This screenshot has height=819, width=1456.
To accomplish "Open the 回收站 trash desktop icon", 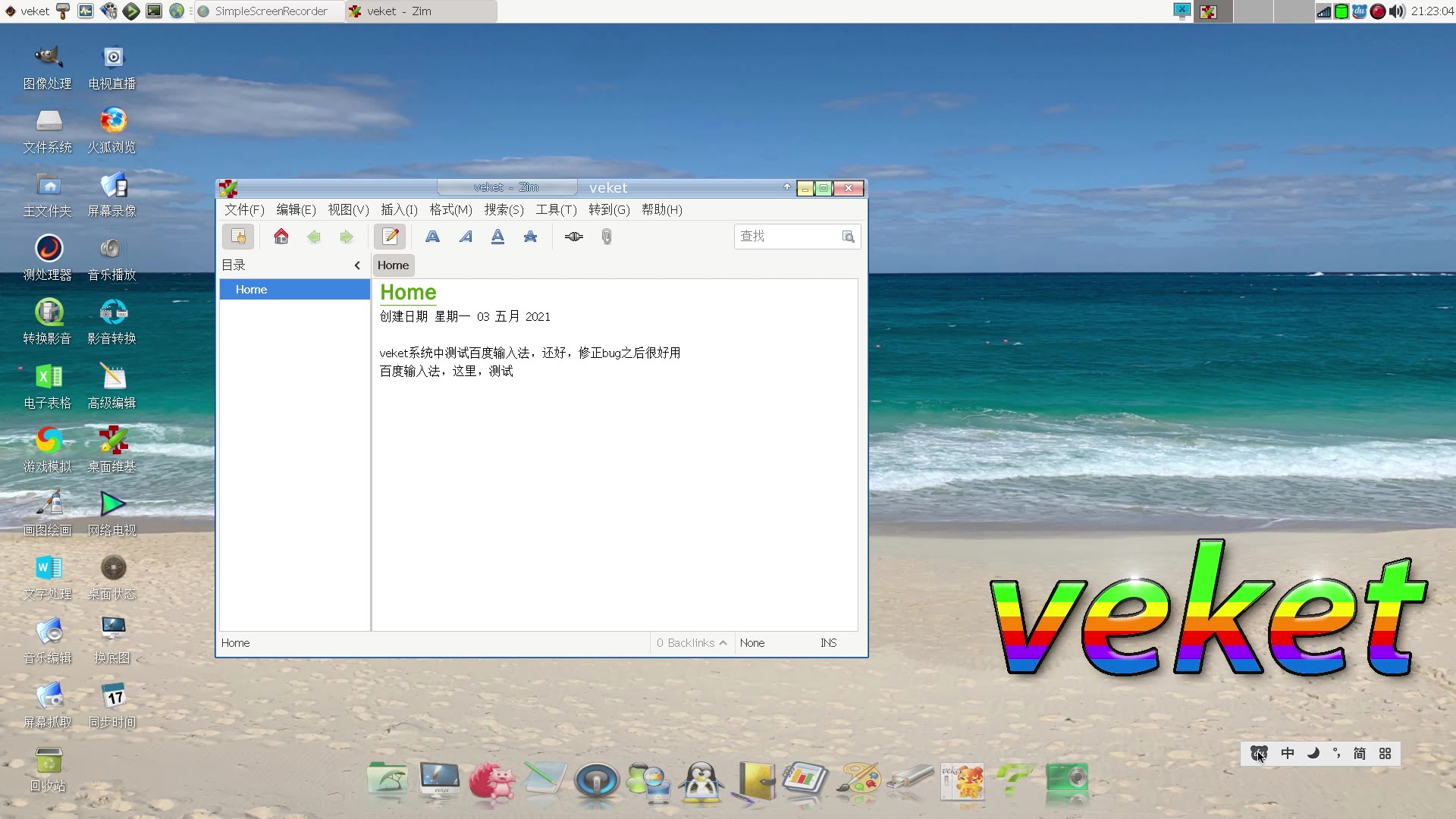I will coord(48,770).
